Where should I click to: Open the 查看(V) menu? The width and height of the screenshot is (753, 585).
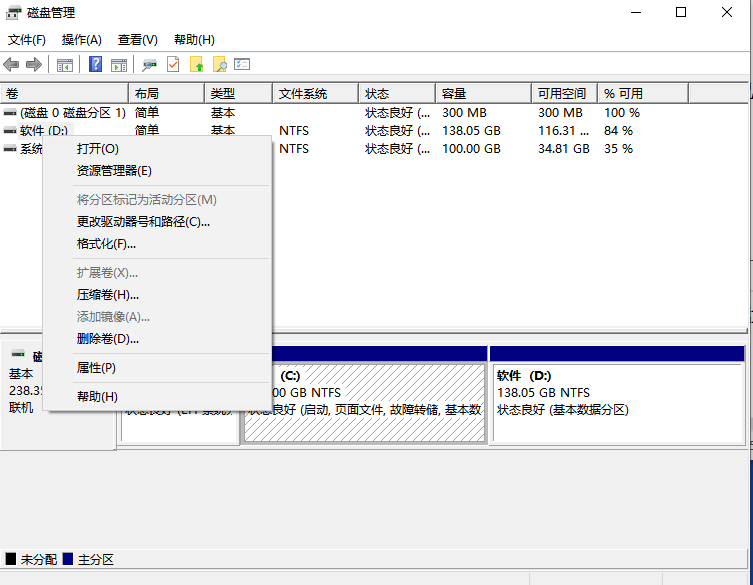point(137,40)
